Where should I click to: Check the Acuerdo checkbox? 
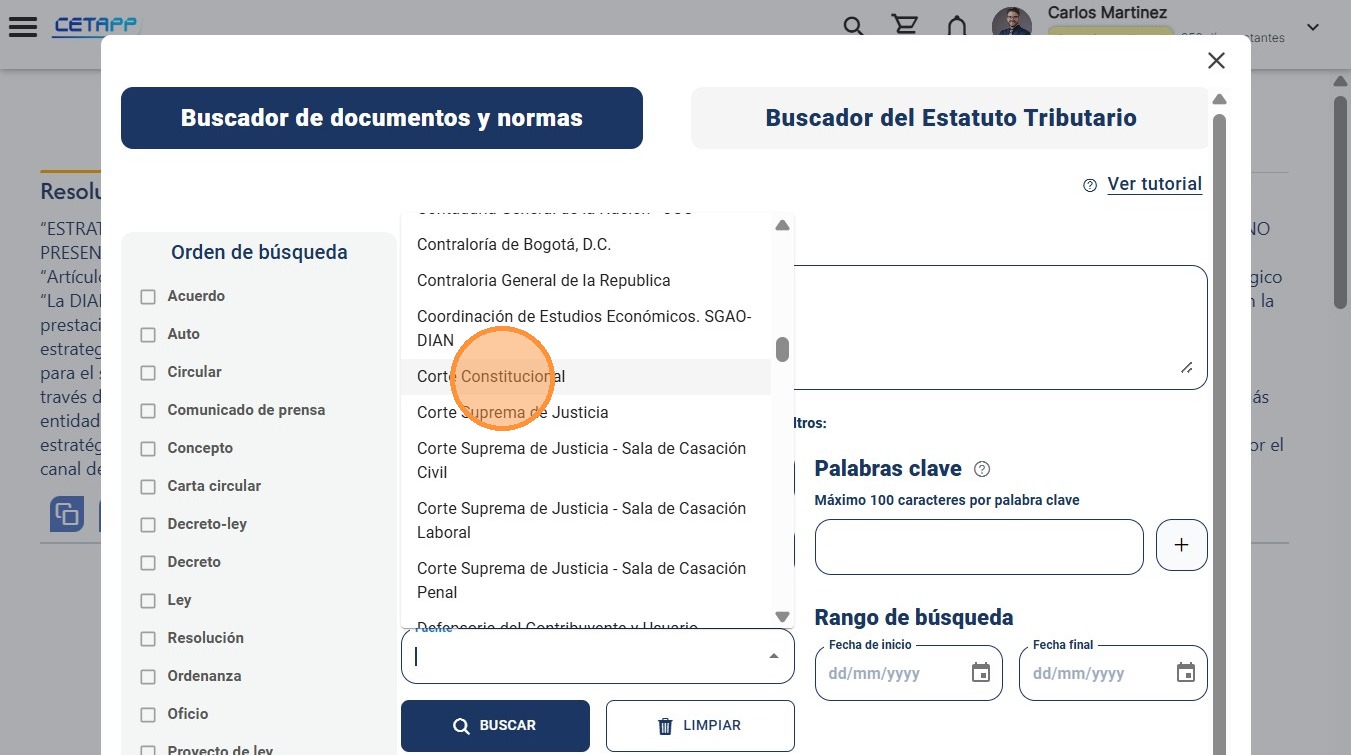click(148, 297)
